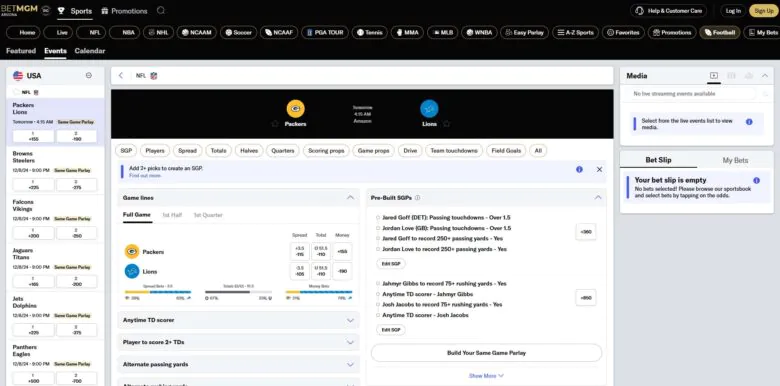The image size is (780, 386).
Task: Click the Money Bets percentage bar
Action: click(319, 292)
